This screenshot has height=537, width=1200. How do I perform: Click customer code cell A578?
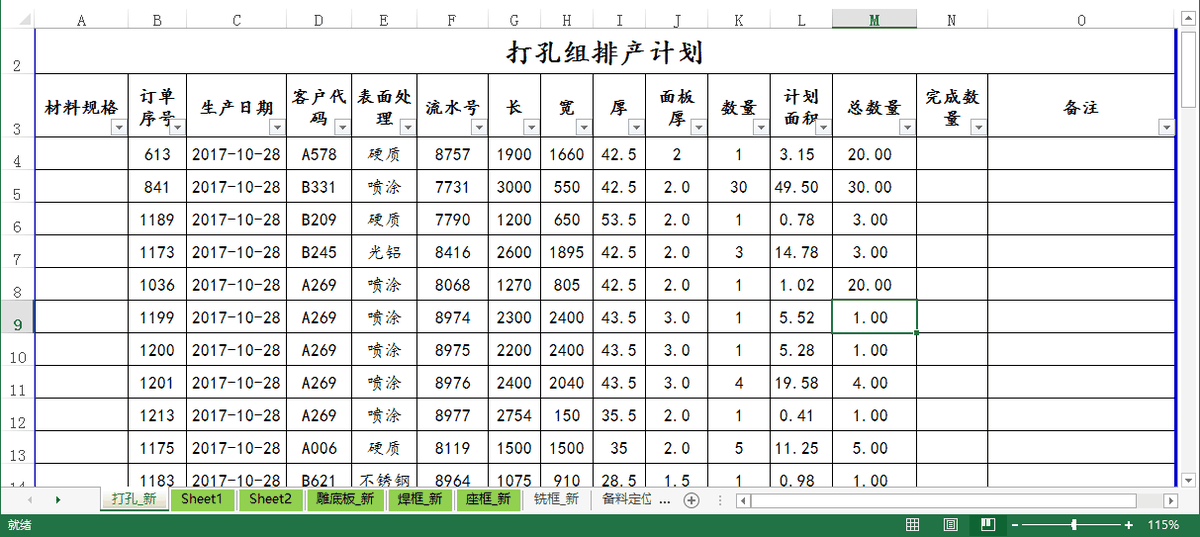319,154
